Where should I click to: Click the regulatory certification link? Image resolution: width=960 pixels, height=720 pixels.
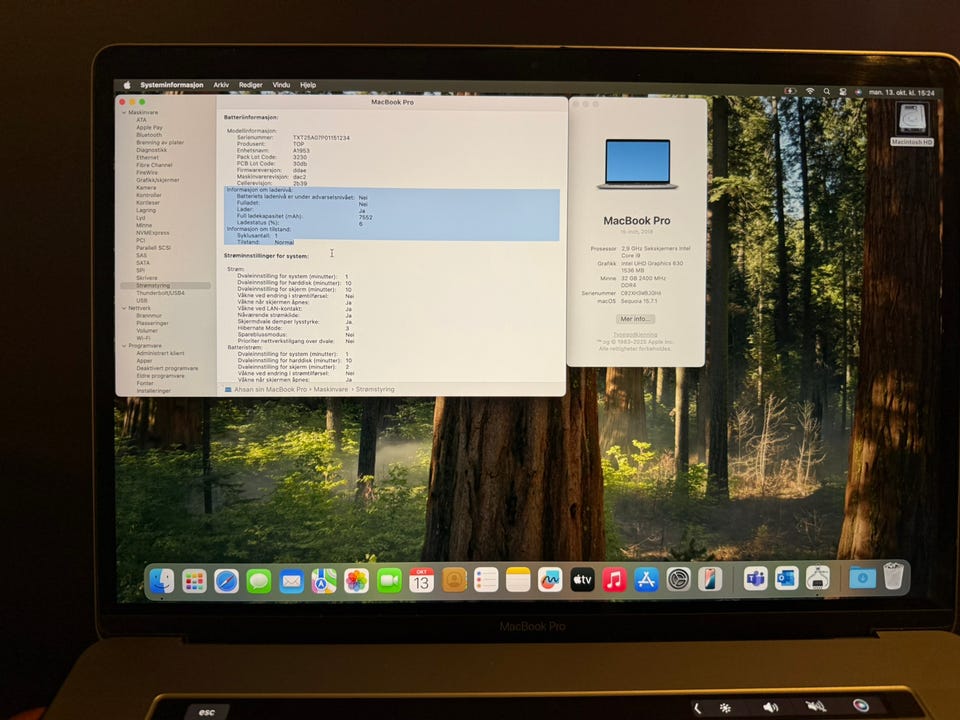(x=635, y=335)
